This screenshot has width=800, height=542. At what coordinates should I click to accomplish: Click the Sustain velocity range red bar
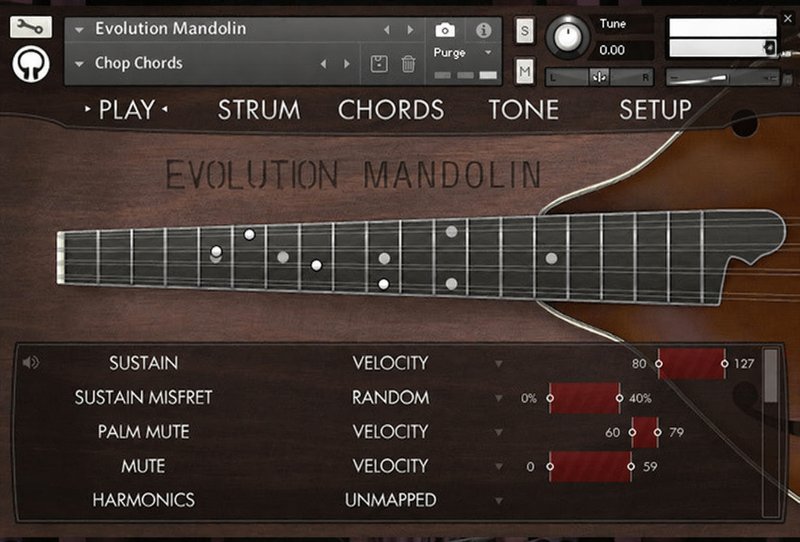[692, 363]
